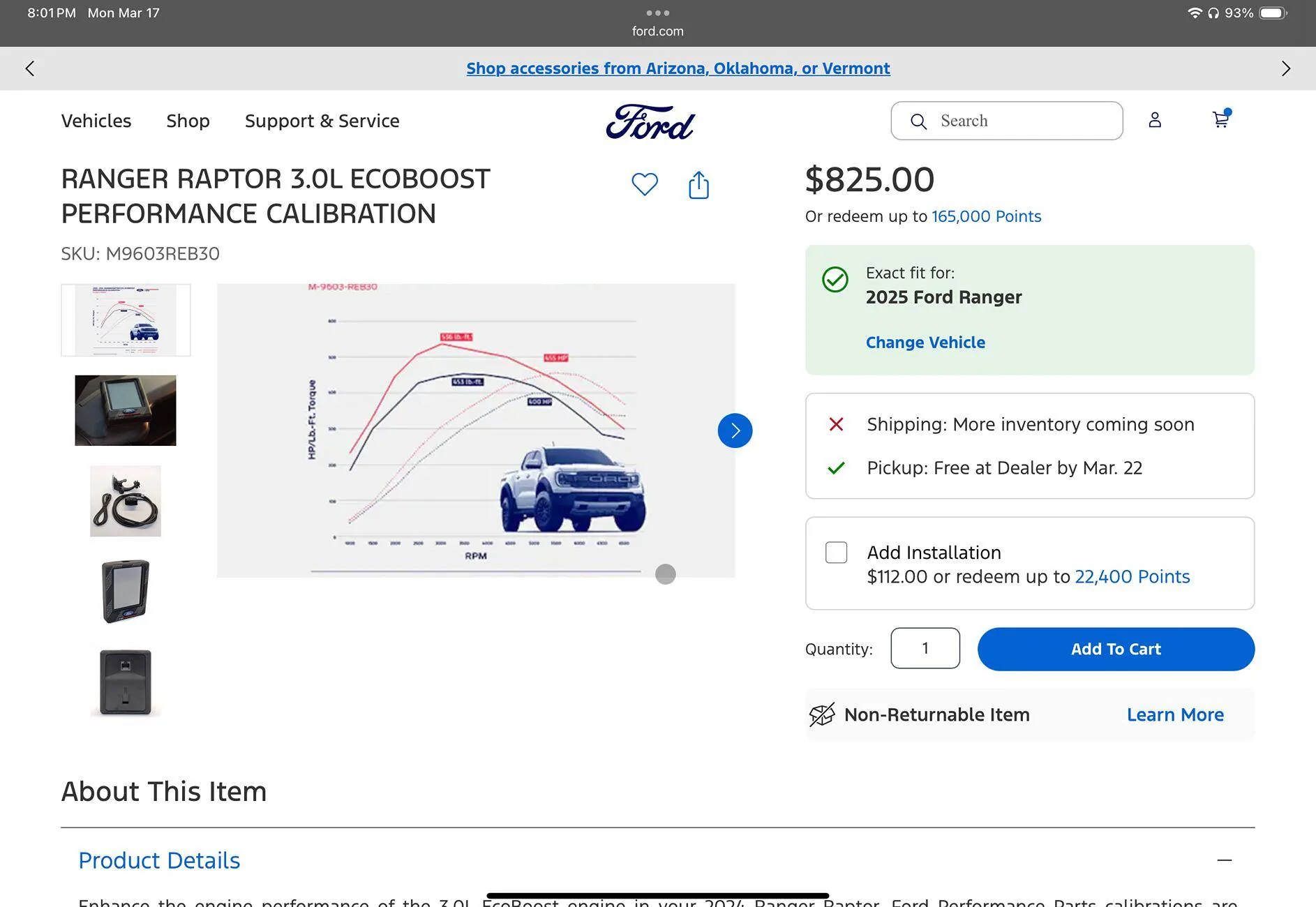Go to next promo banner message

(x=1286, y=68)
